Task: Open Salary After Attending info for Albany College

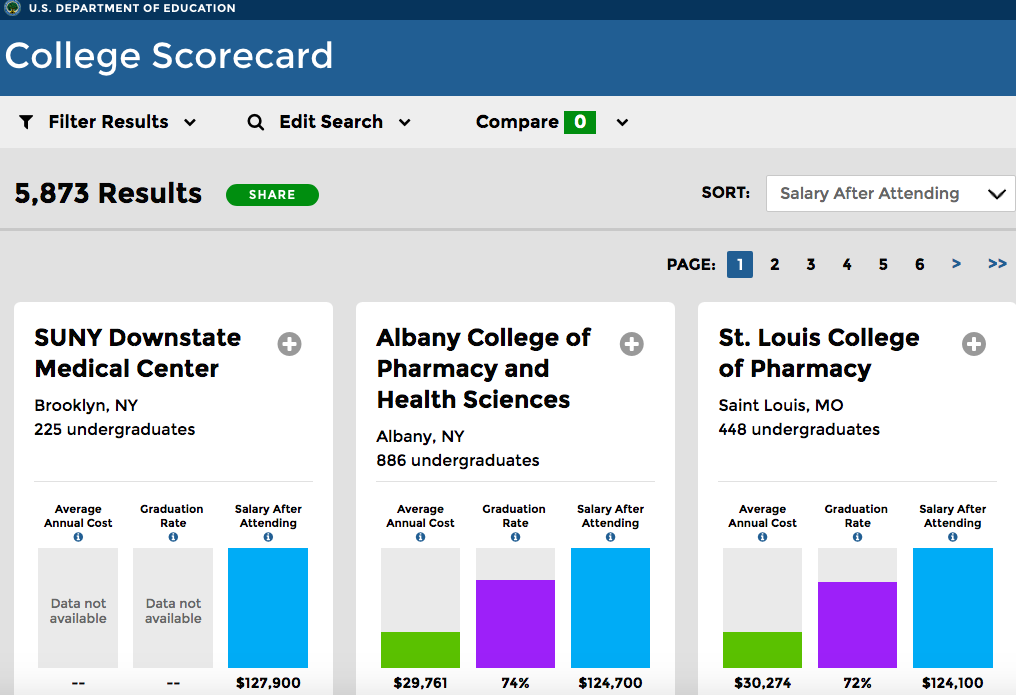Action: pos(610,537)
